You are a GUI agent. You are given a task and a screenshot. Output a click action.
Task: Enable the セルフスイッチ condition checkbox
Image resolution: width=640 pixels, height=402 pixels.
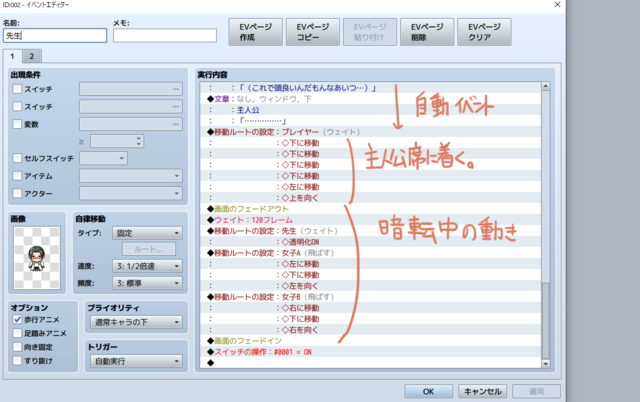(x=17, y=158)
